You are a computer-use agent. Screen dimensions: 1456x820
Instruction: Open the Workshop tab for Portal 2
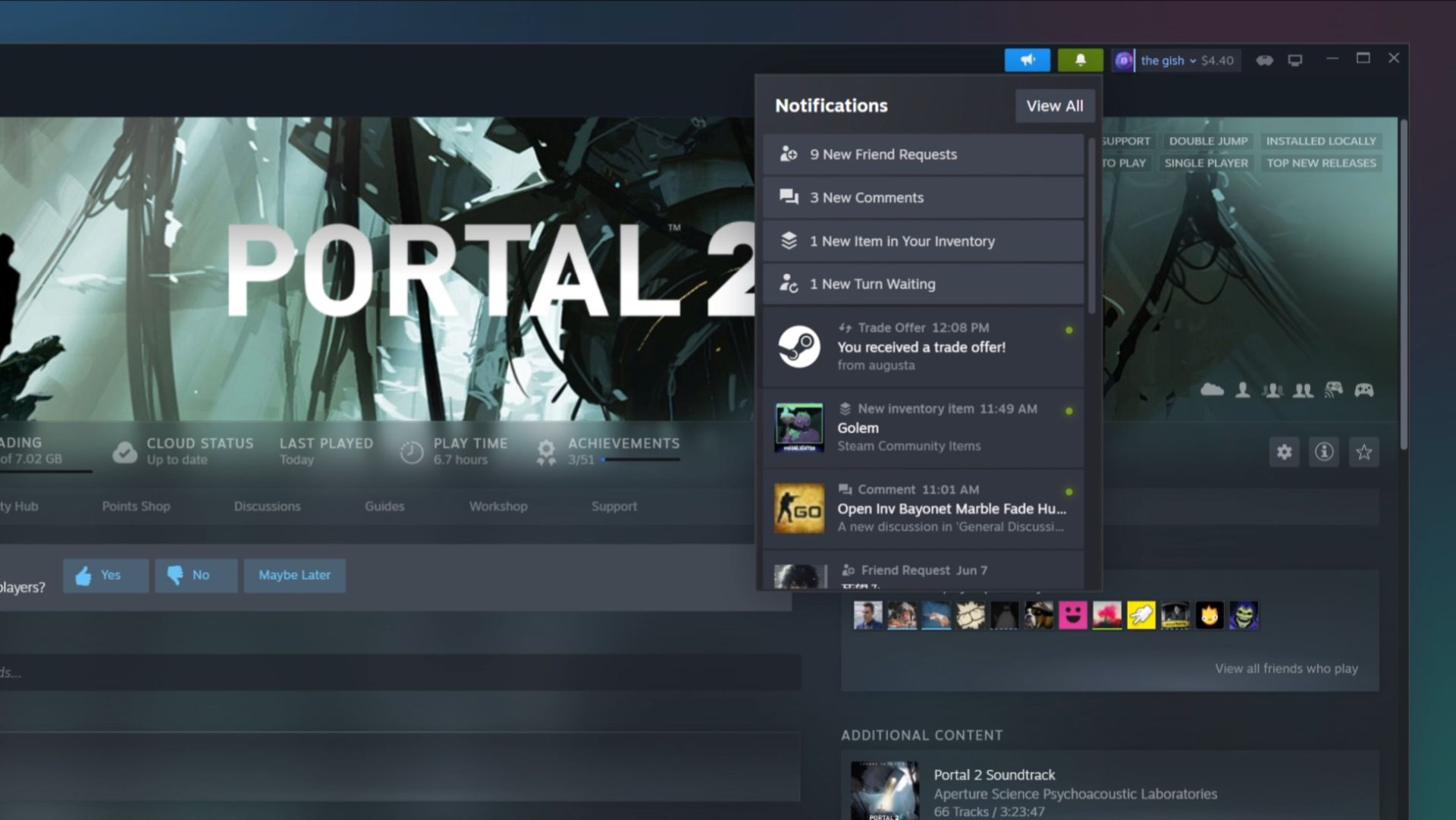[498, 505]
